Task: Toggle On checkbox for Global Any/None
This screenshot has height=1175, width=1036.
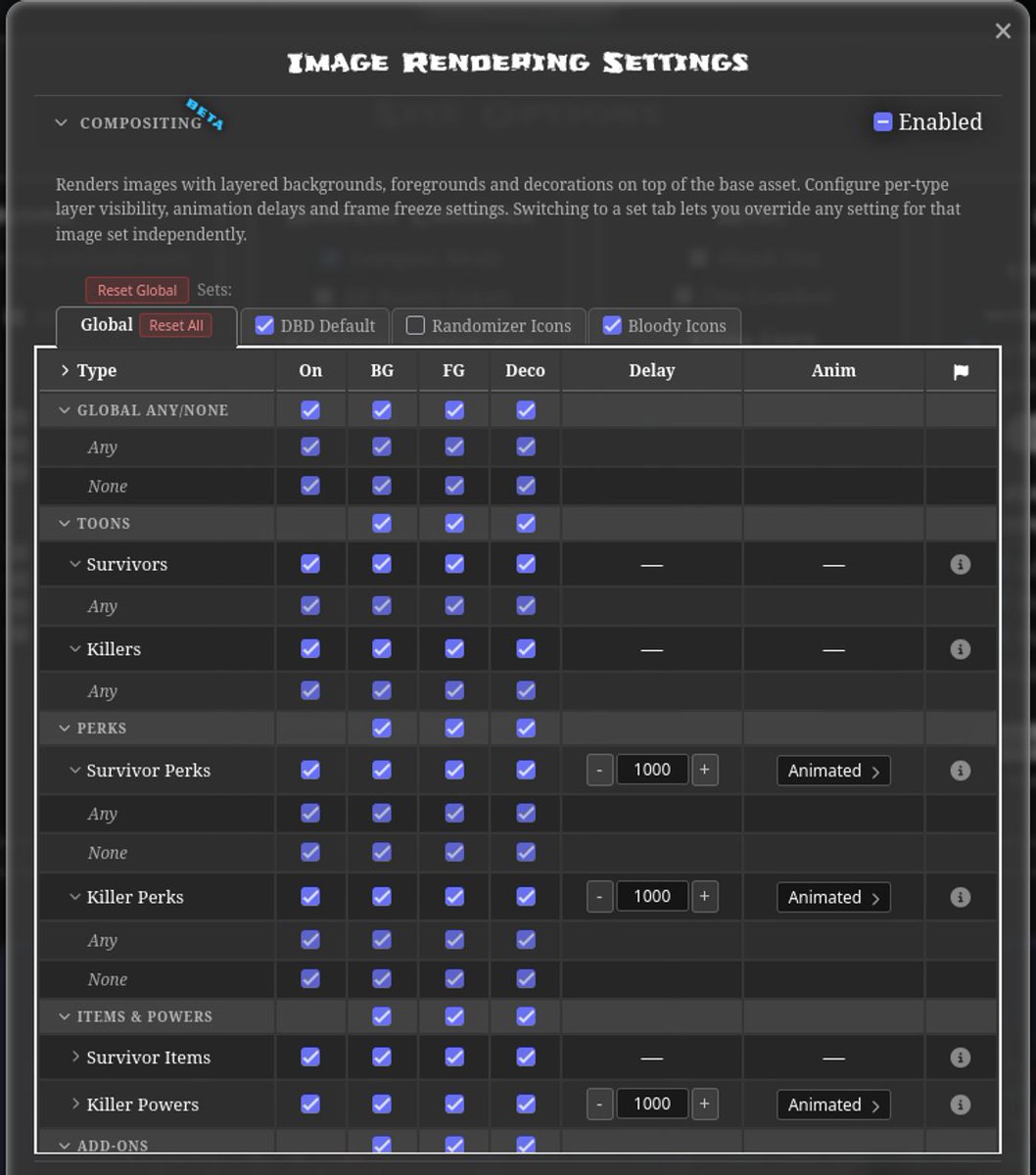Action: pos(310,410)
